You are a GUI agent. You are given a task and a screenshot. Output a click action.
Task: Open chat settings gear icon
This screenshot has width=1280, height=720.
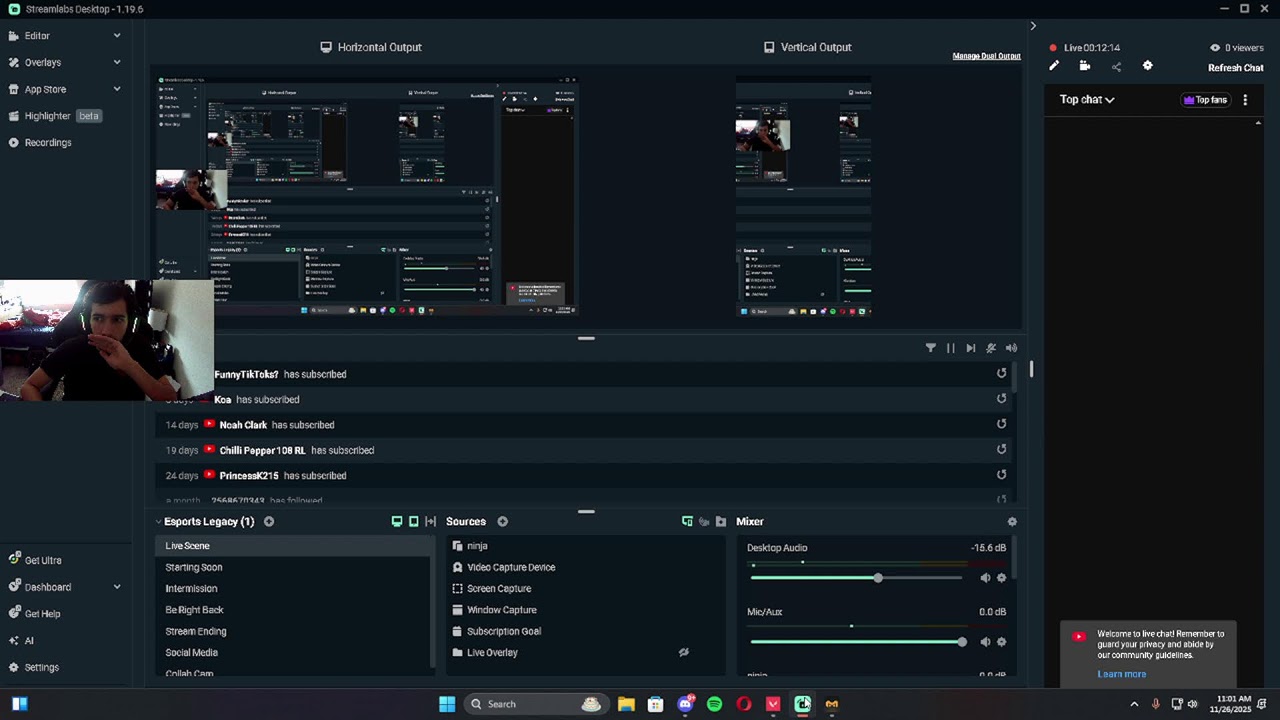pyautogui.click(x=1148, y=66)
